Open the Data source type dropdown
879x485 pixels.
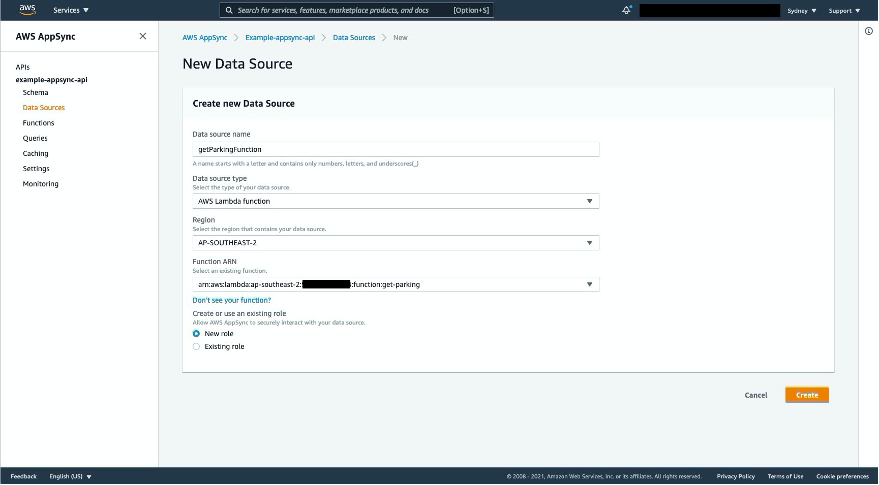pyautogui.click(x=396, y=201)
